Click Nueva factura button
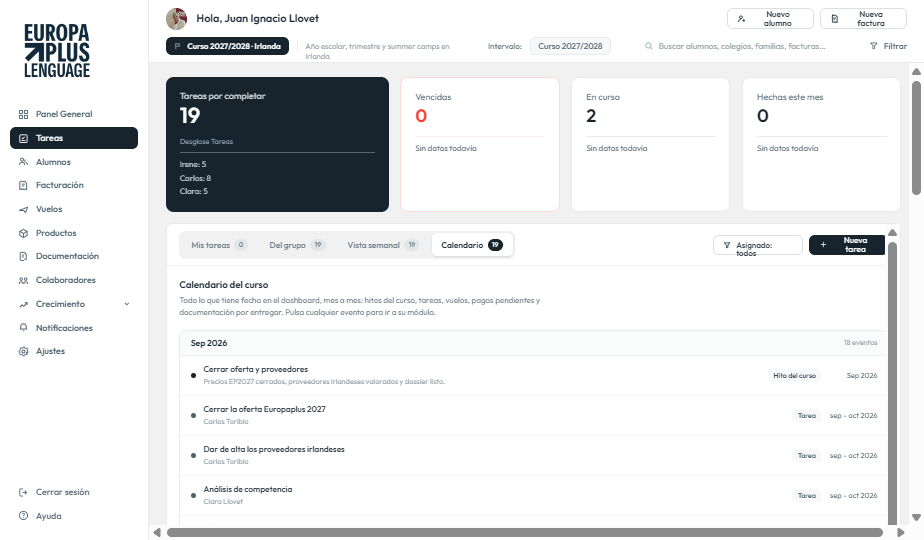The image size is (924, 540). pyautogui.click(x=863, y=19)
